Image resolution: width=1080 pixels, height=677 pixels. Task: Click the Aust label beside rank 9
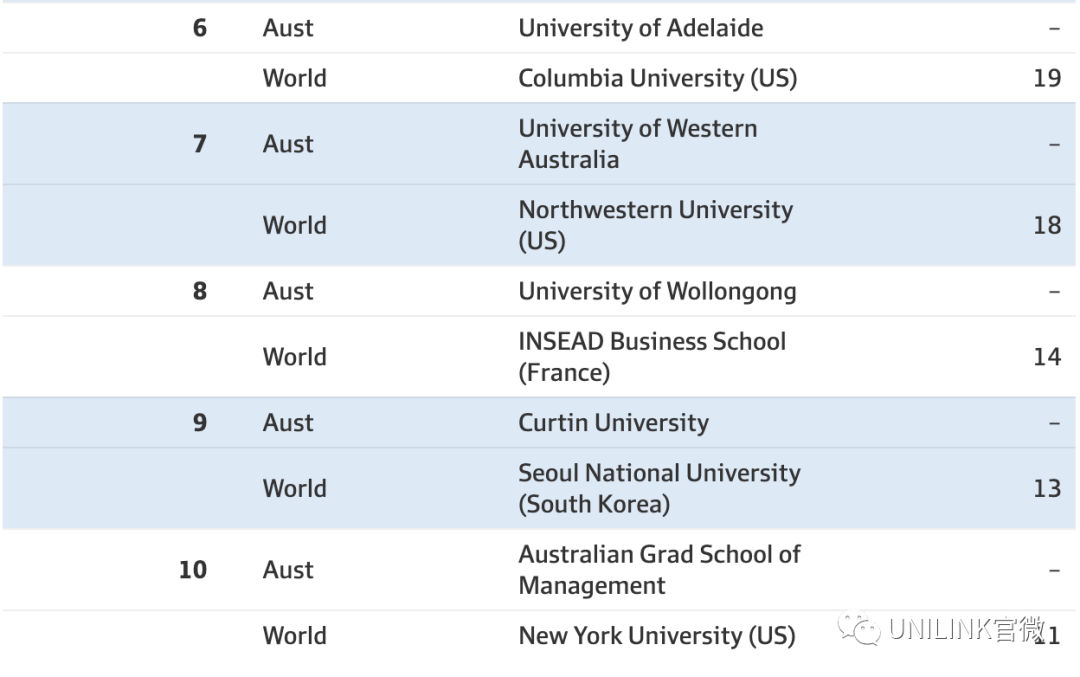click(288, 423)
